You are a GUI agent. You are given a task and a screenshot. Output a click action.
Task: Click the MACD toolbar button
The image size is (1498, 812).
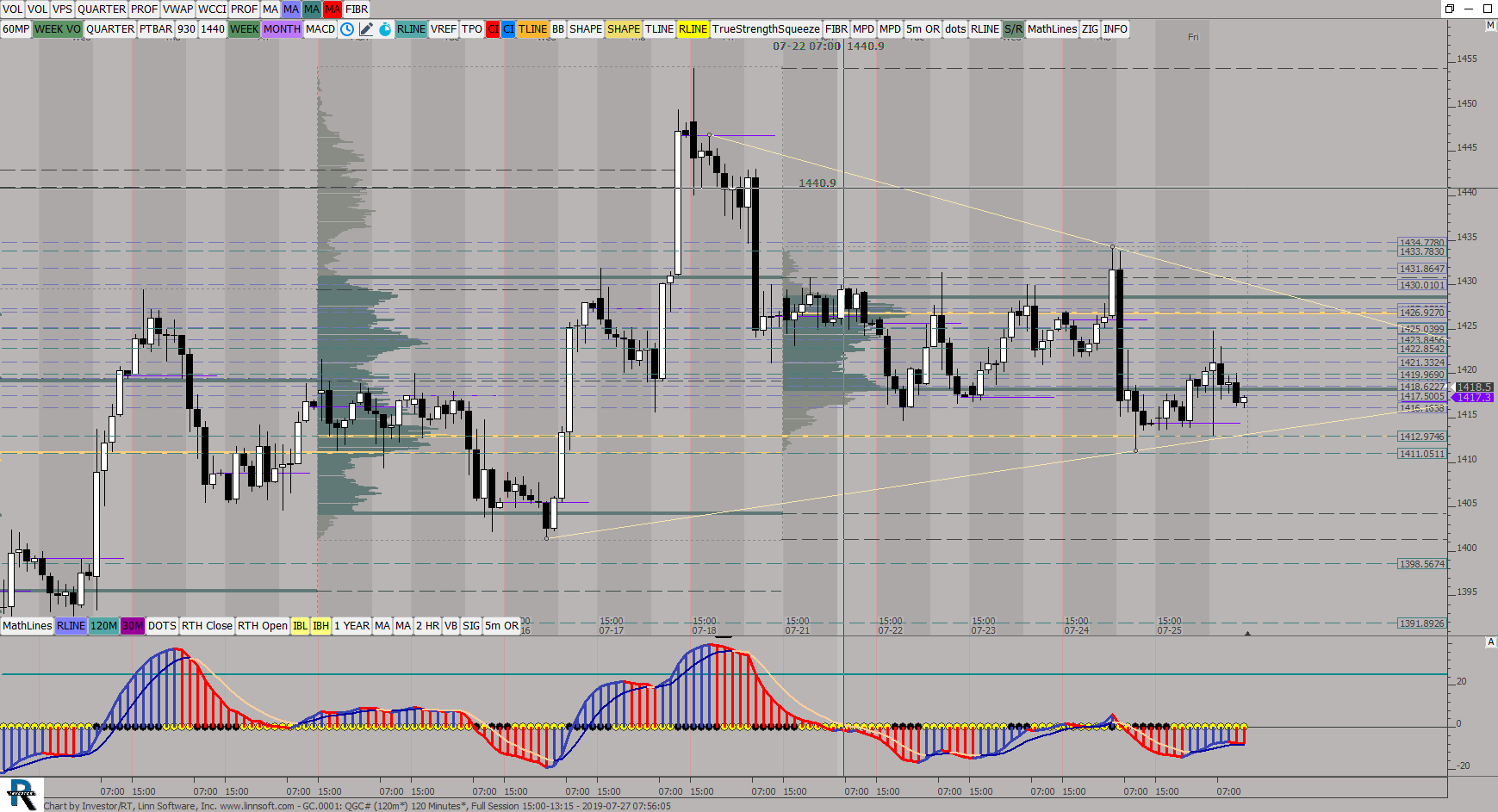[x=320, y=29]
